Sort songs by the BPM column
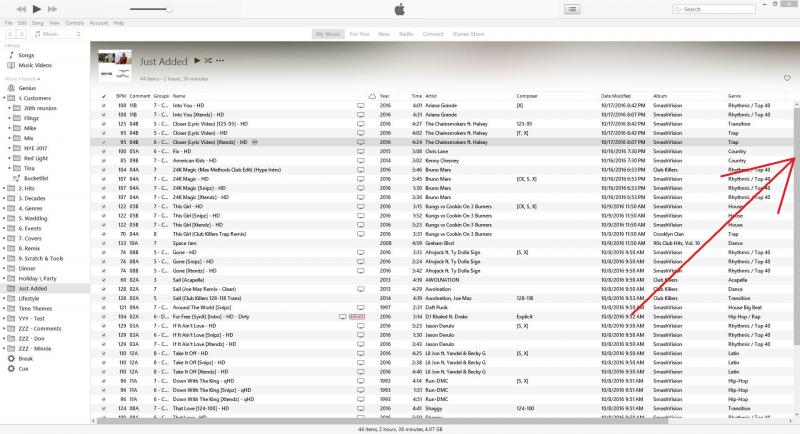The height and width of the screenshot is (434, 800). click(x=121, y=96)
